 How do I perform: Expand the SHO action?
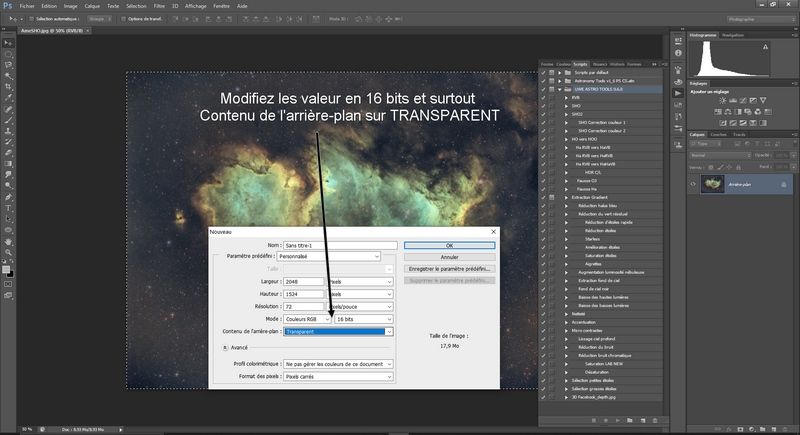click(x=566, y=106)
